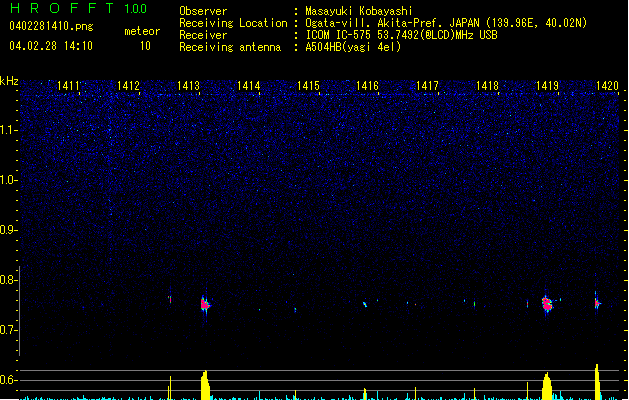Click the meteor count value 10
The image size is (629, 400).
[x=145, y=46]
